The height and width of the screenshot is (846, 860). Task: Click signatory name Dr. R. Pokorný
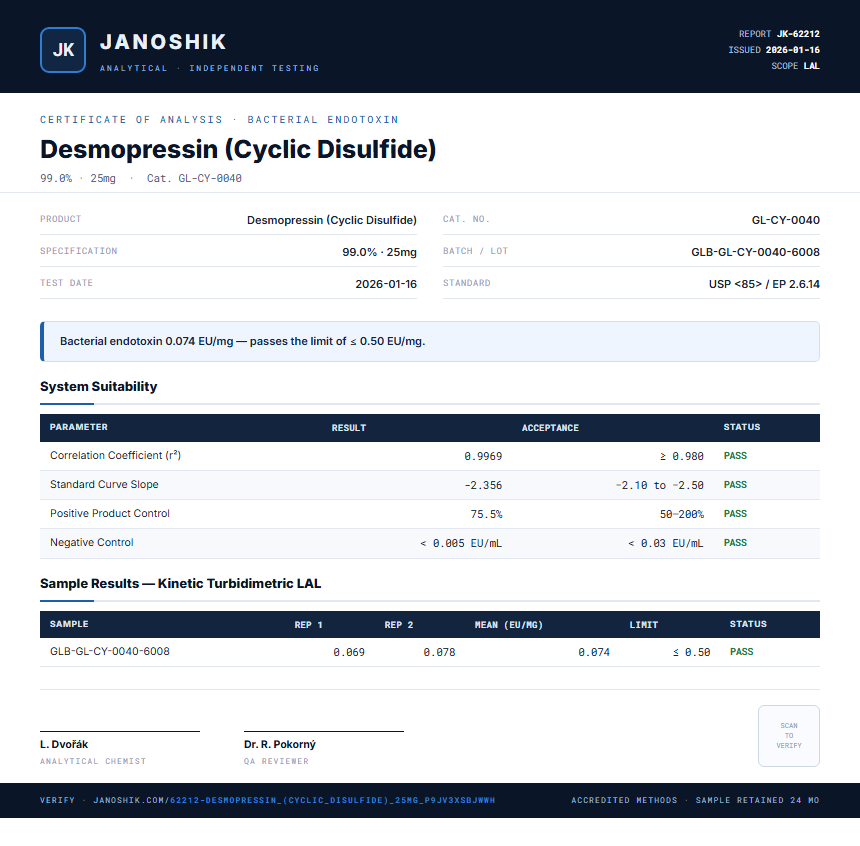pyautogui.click(x=280, y=745)
